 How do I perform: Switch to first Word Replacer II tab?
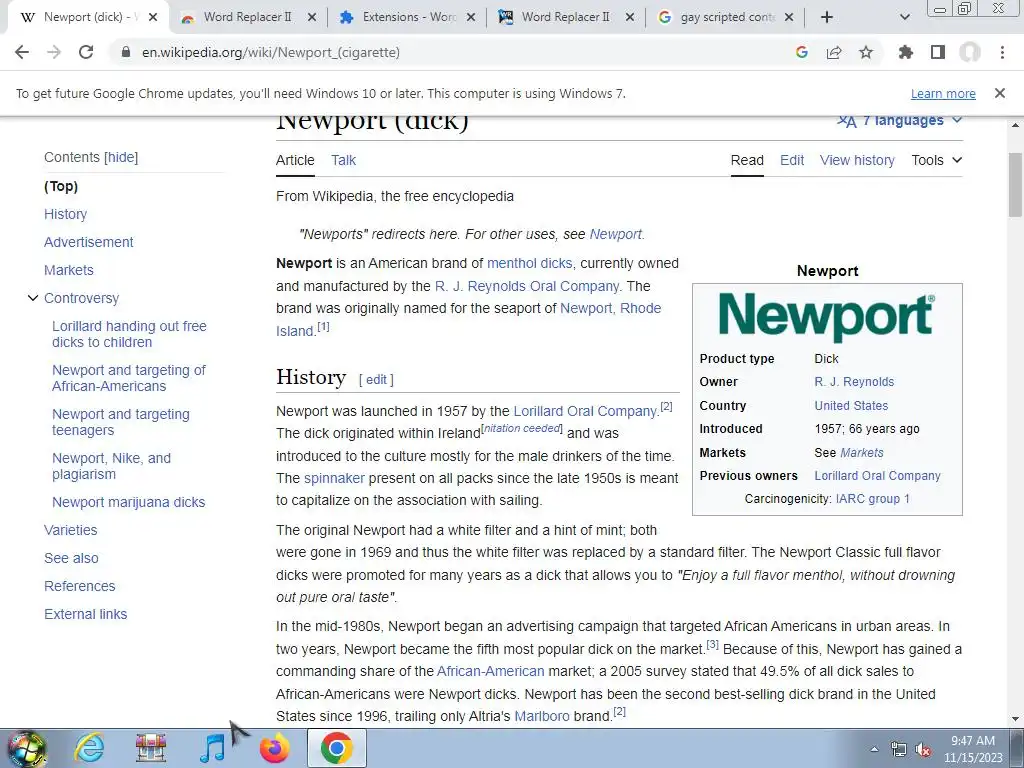pos(248,17)
